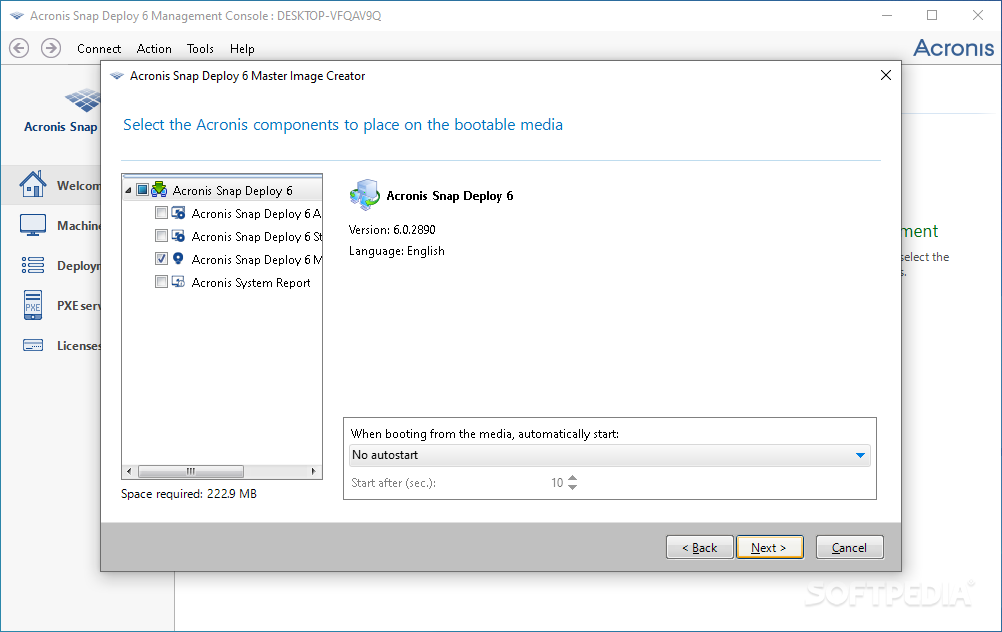Click the Acronis Snap Deploy 6 root node icon

(159, 189)
